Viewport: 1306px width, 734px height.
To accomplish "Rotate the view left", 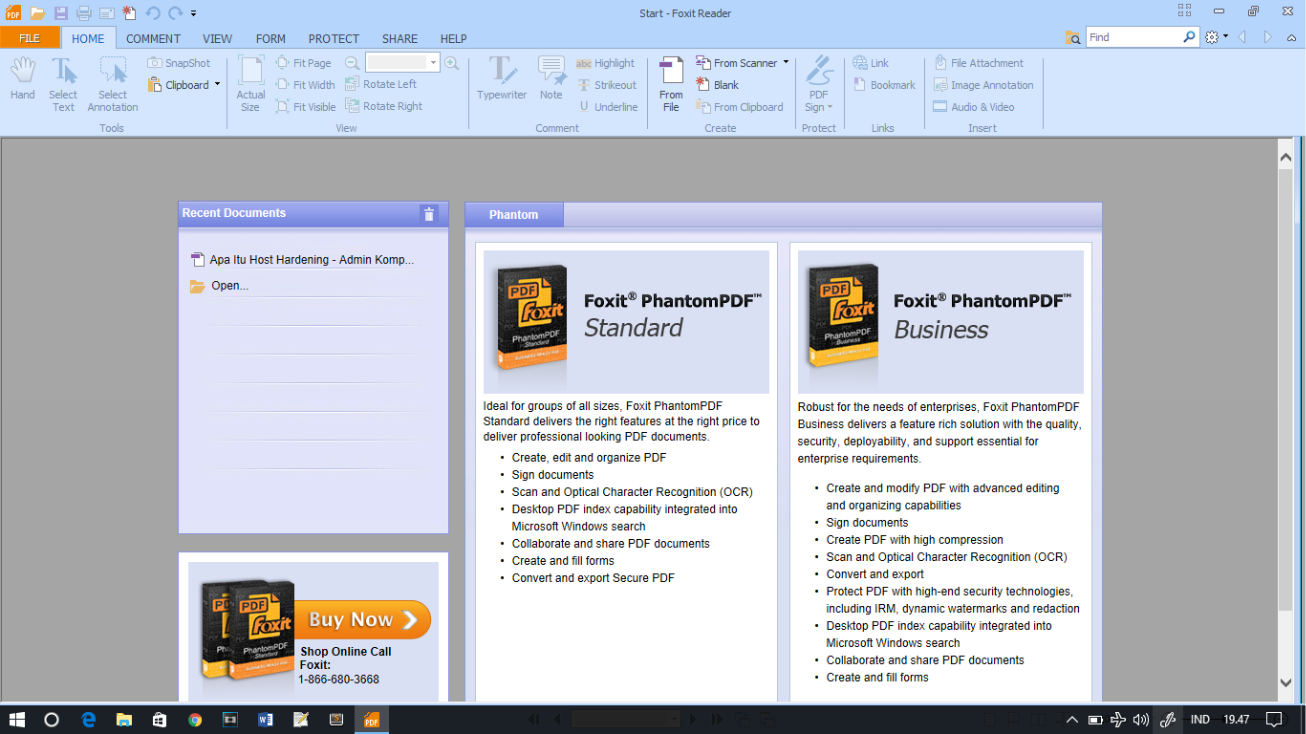I will tap(381, 84).
